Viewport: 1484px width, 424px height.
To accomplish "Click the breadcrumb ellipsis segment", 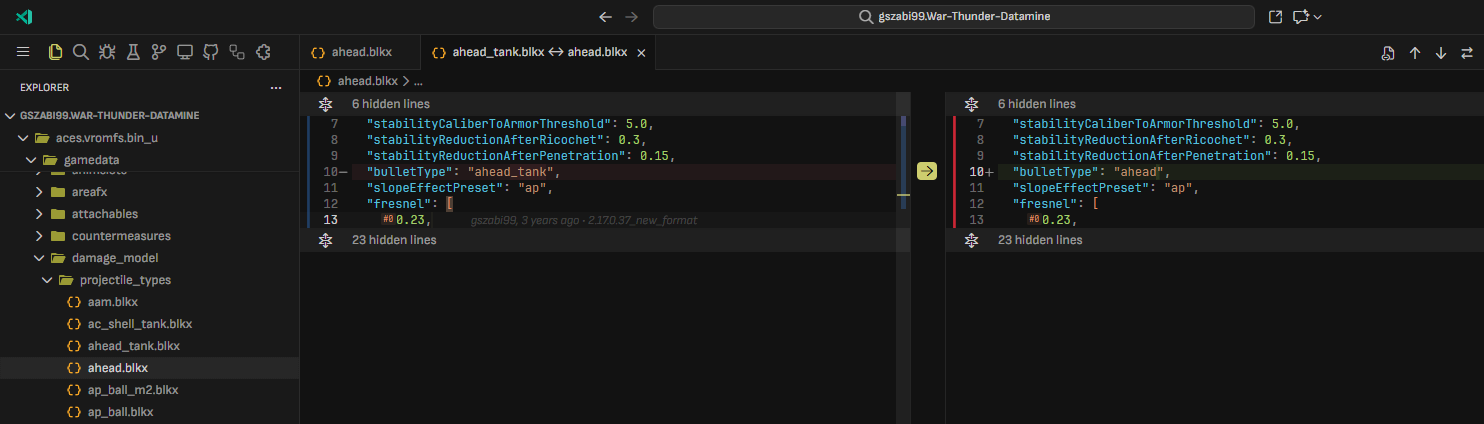I will (x=418, y=81).
